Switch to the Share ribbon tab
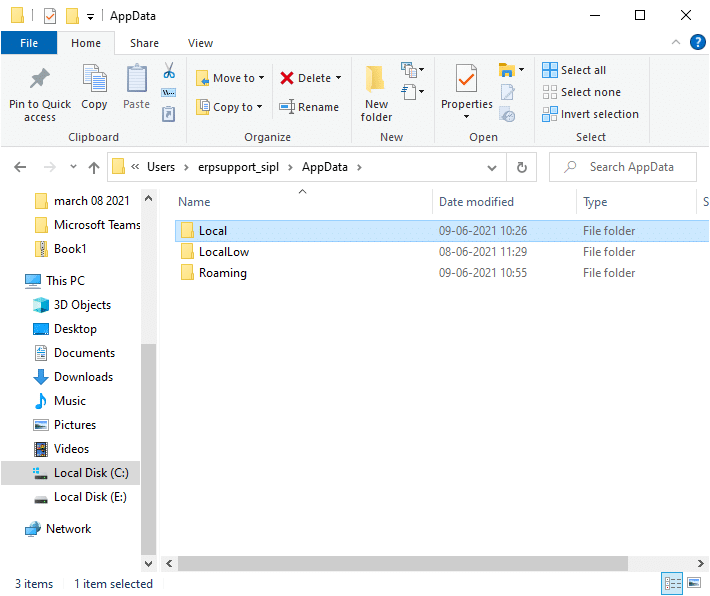 pyautogui.click(x=144, y=43)
